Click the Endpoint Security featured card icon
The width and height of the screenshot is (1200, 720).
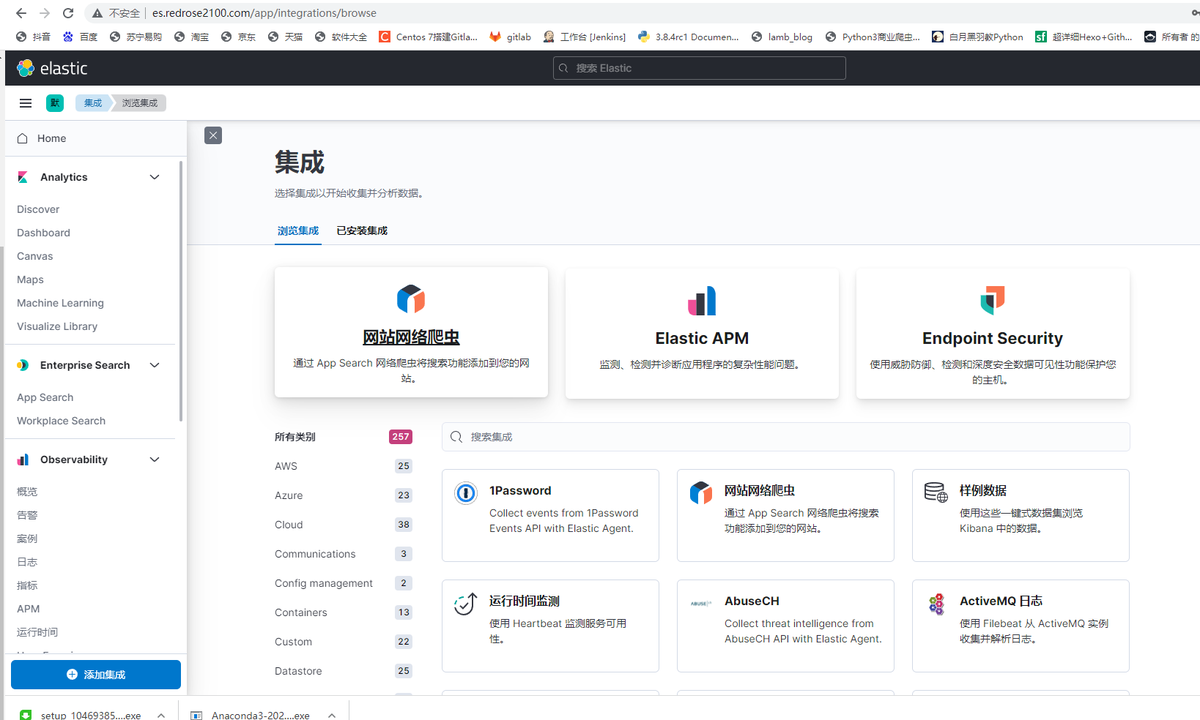tap(993, 300)
